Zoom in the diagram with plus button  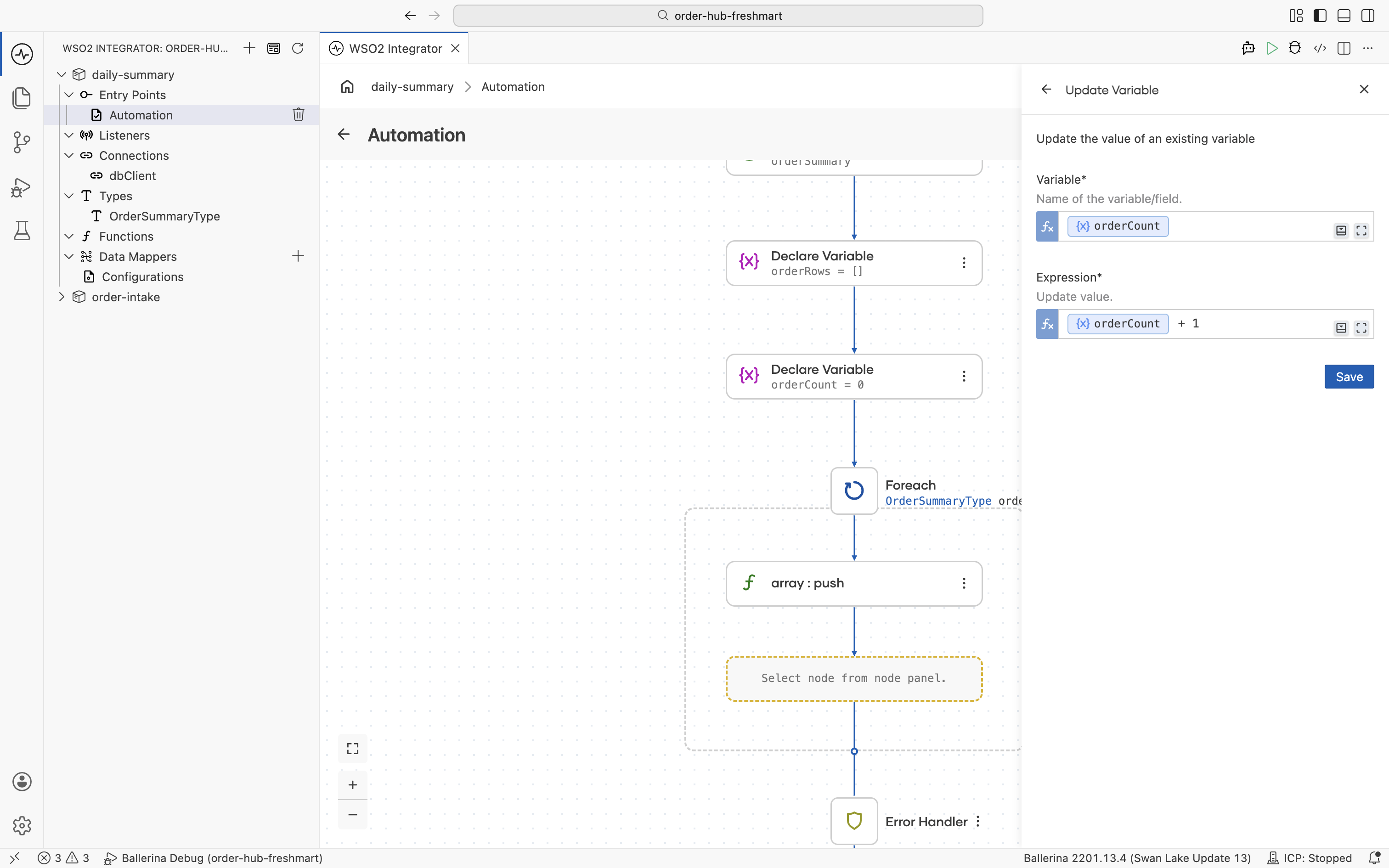(352, 785)
